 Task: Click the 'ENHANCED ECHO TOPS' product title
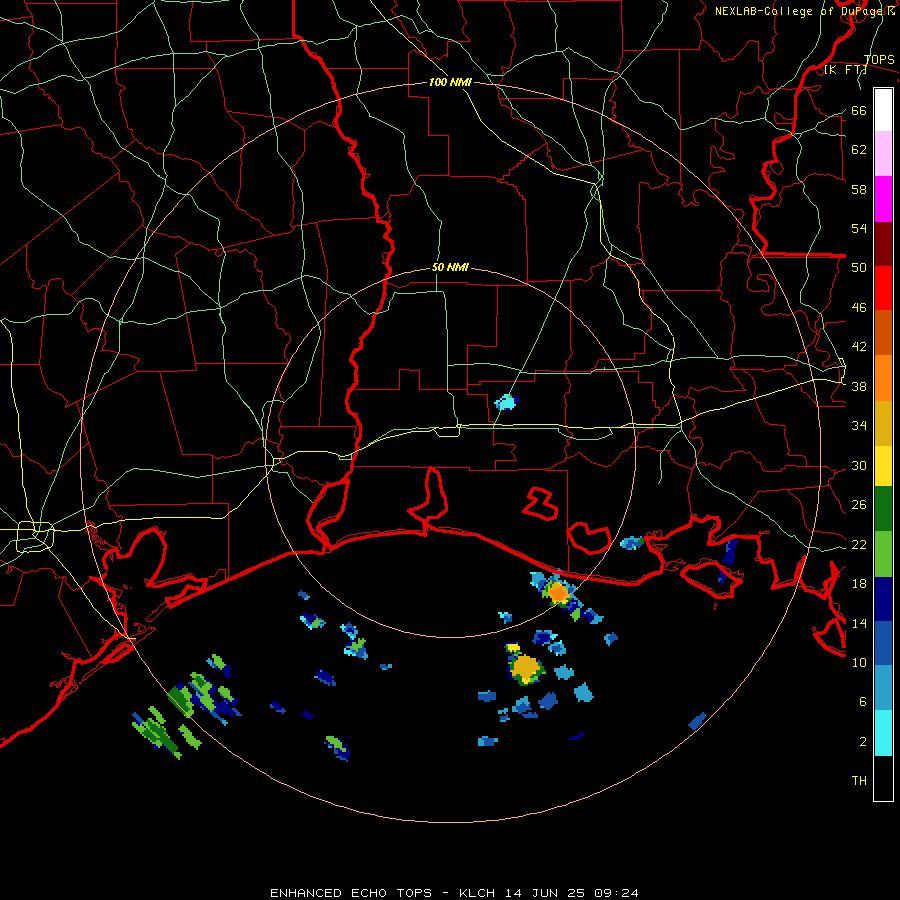351,893
